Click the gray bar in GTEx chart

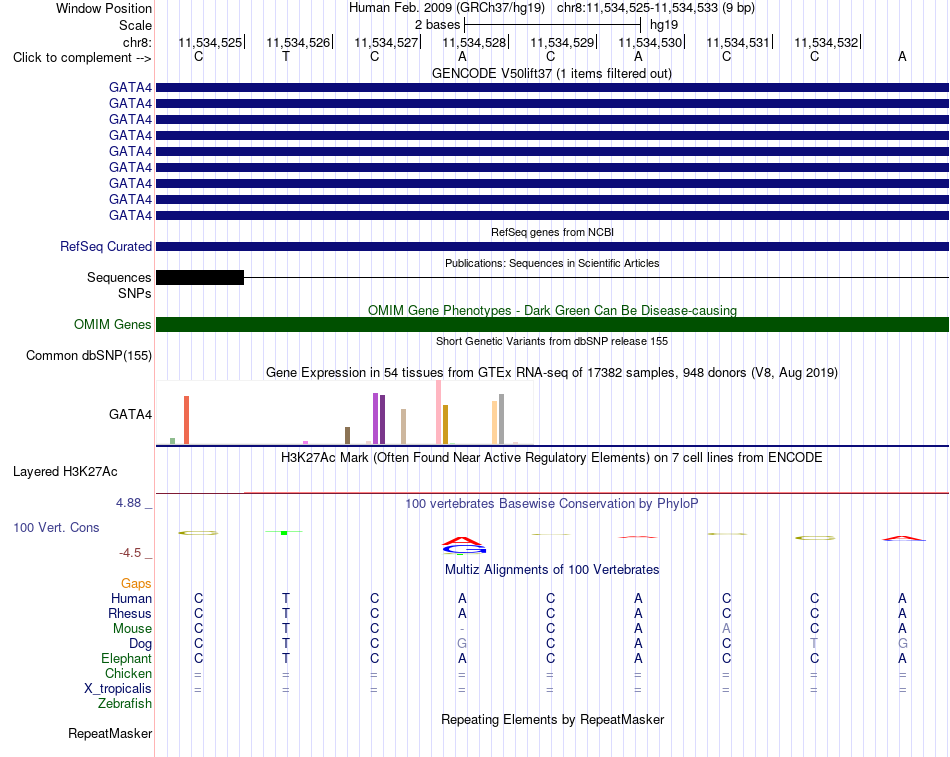pyautogui.click(x=502, y=419)
